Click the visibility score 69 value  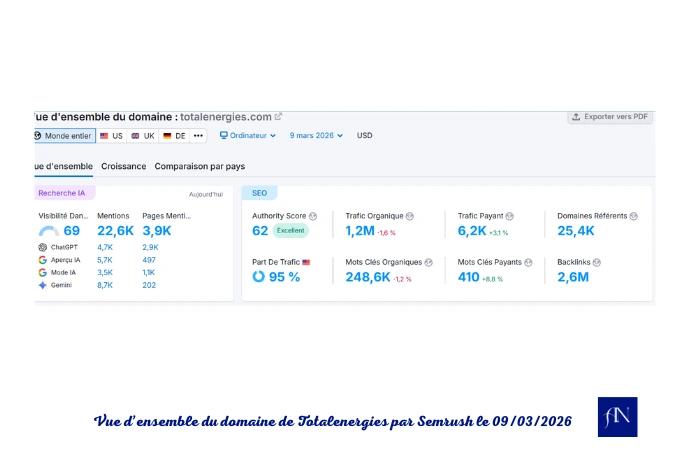(x=72, y=231)
